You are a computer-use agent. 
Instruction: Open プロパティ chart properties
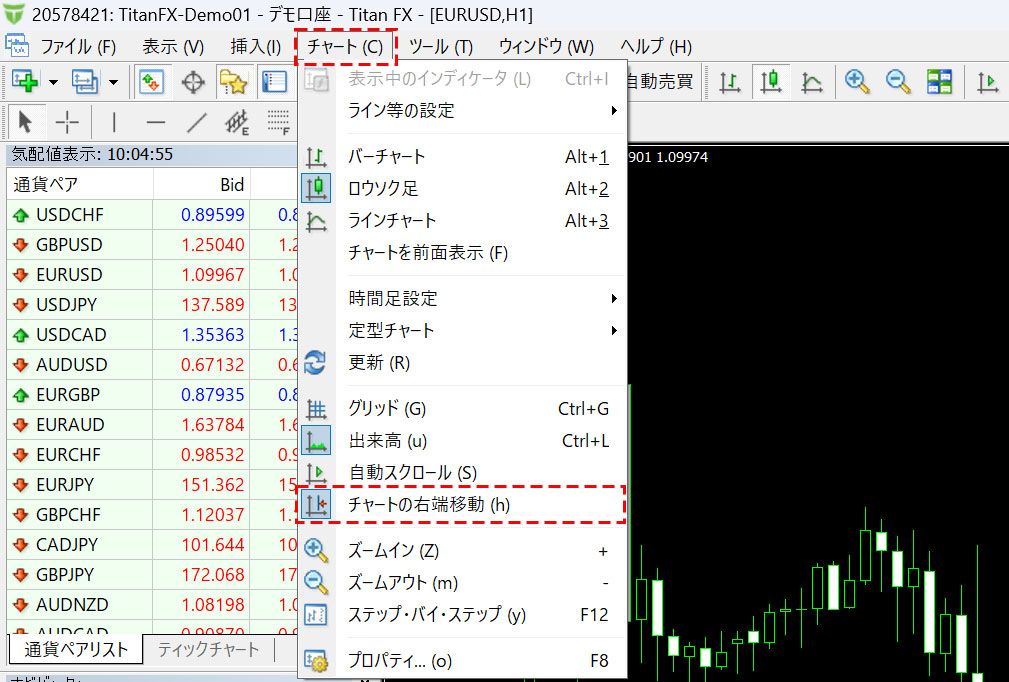(x=399, y=660)
